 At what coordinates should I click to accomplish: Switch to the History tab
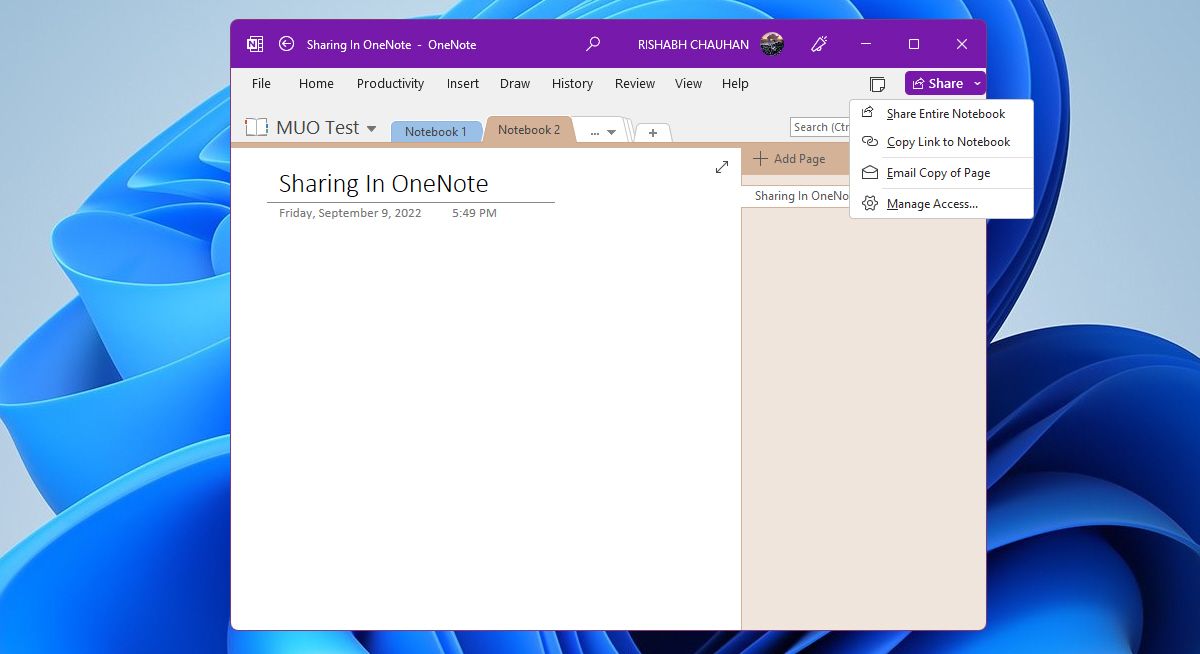tap(572, 83)
